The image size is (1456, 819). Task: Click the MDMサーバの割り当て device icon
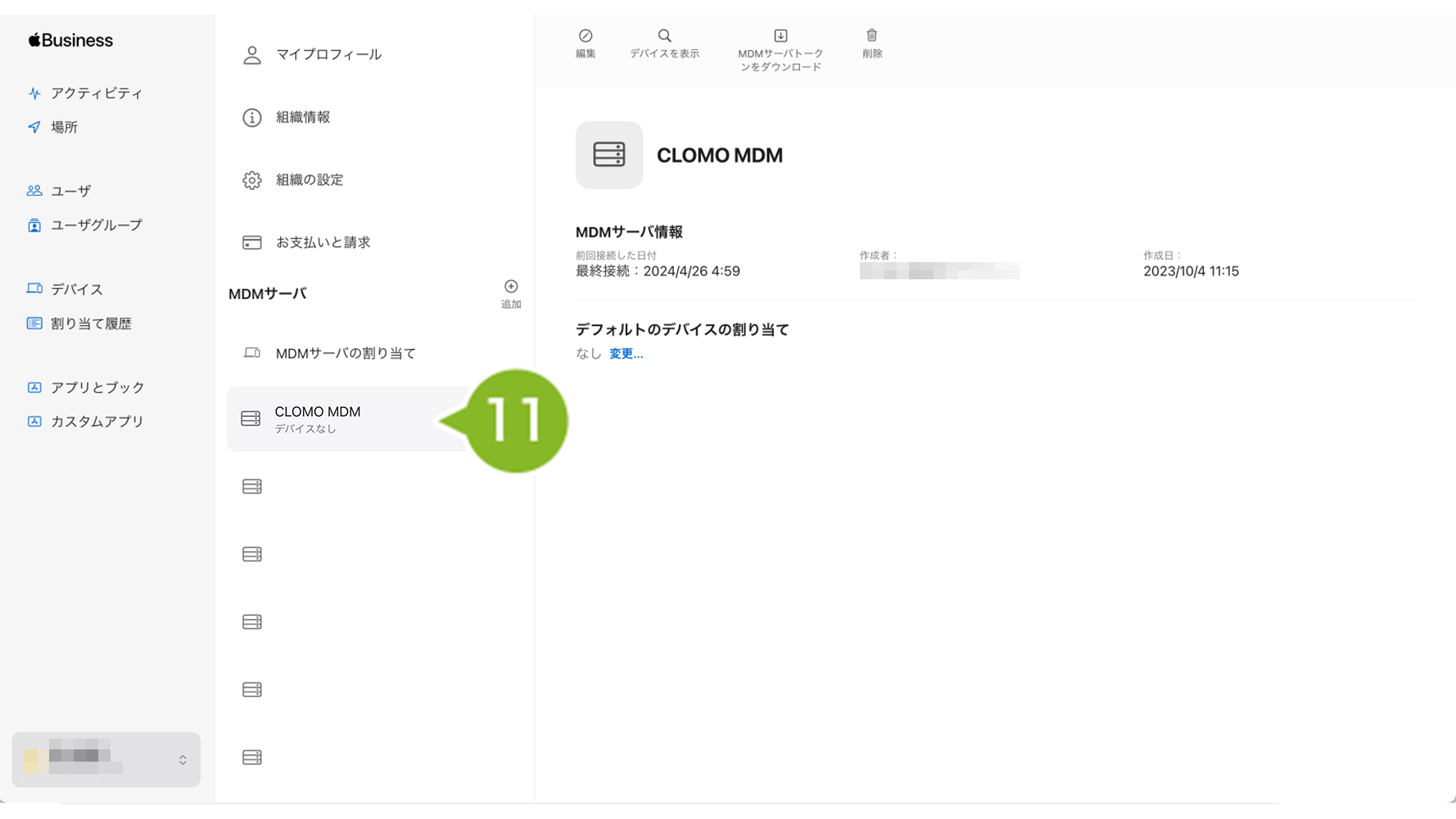(252, 353)
